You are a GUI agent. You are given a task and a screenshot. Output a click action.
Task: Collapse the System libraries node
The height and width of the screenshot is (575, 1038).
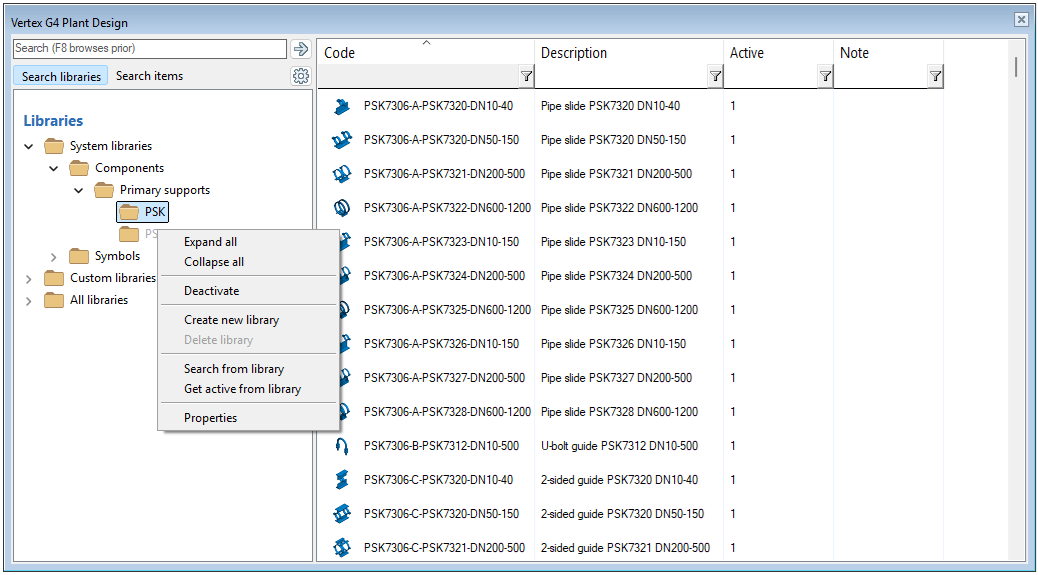[28, 146]
